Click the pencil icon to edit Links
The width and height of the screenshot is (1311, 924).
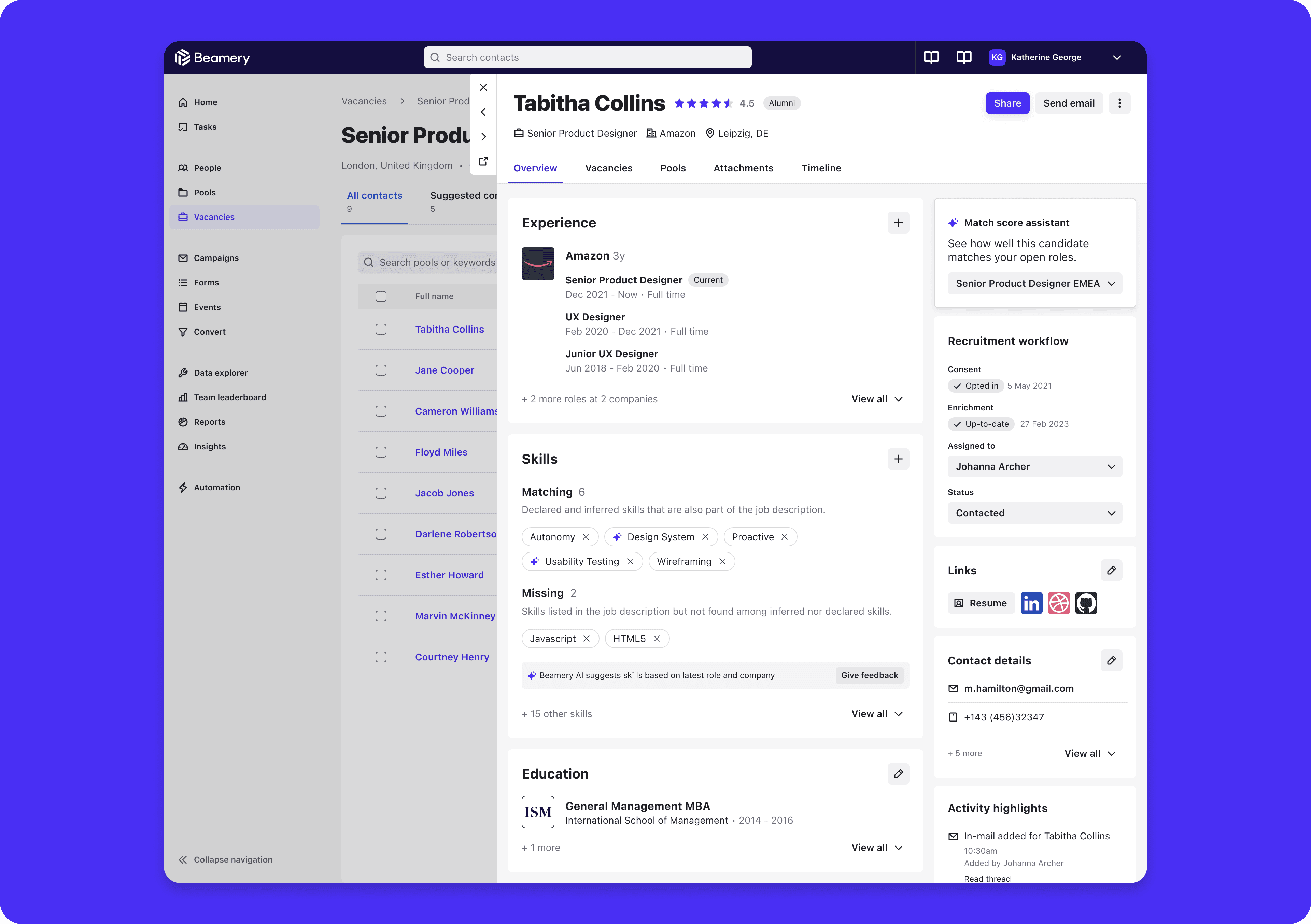[x=1111, y=571]
